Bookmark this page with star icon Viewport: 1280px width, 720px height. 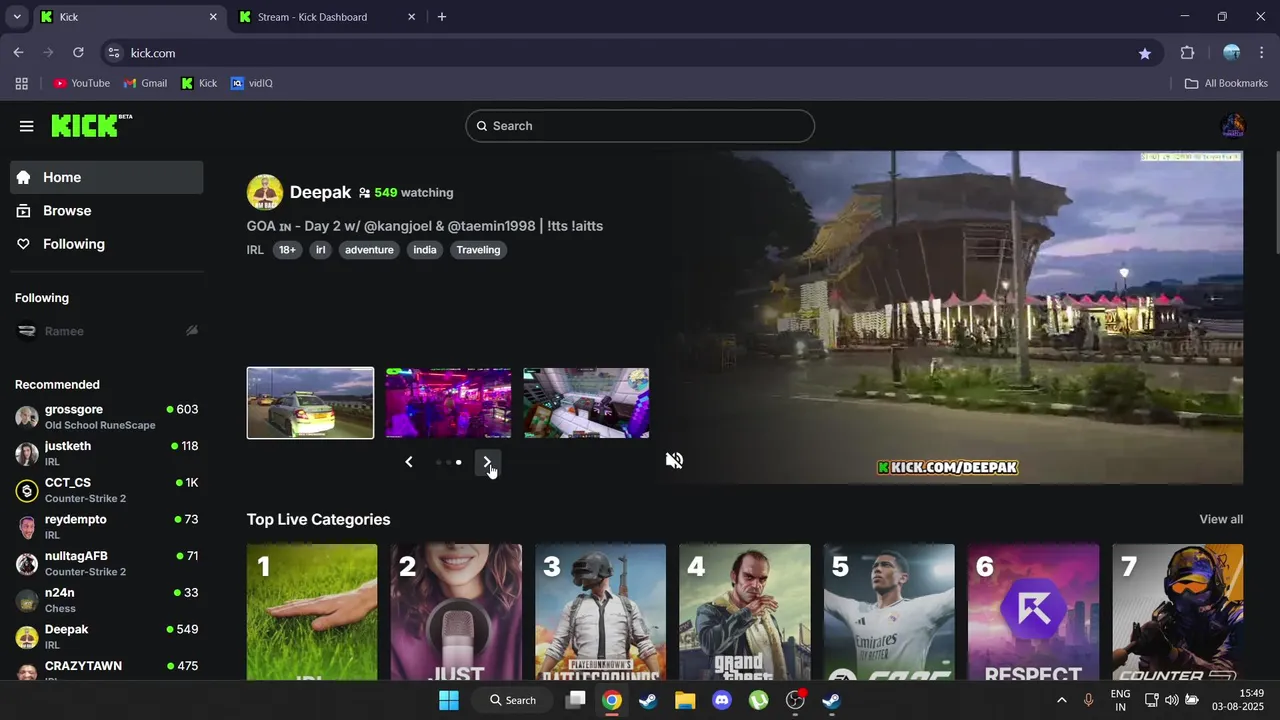point(1145,53)
